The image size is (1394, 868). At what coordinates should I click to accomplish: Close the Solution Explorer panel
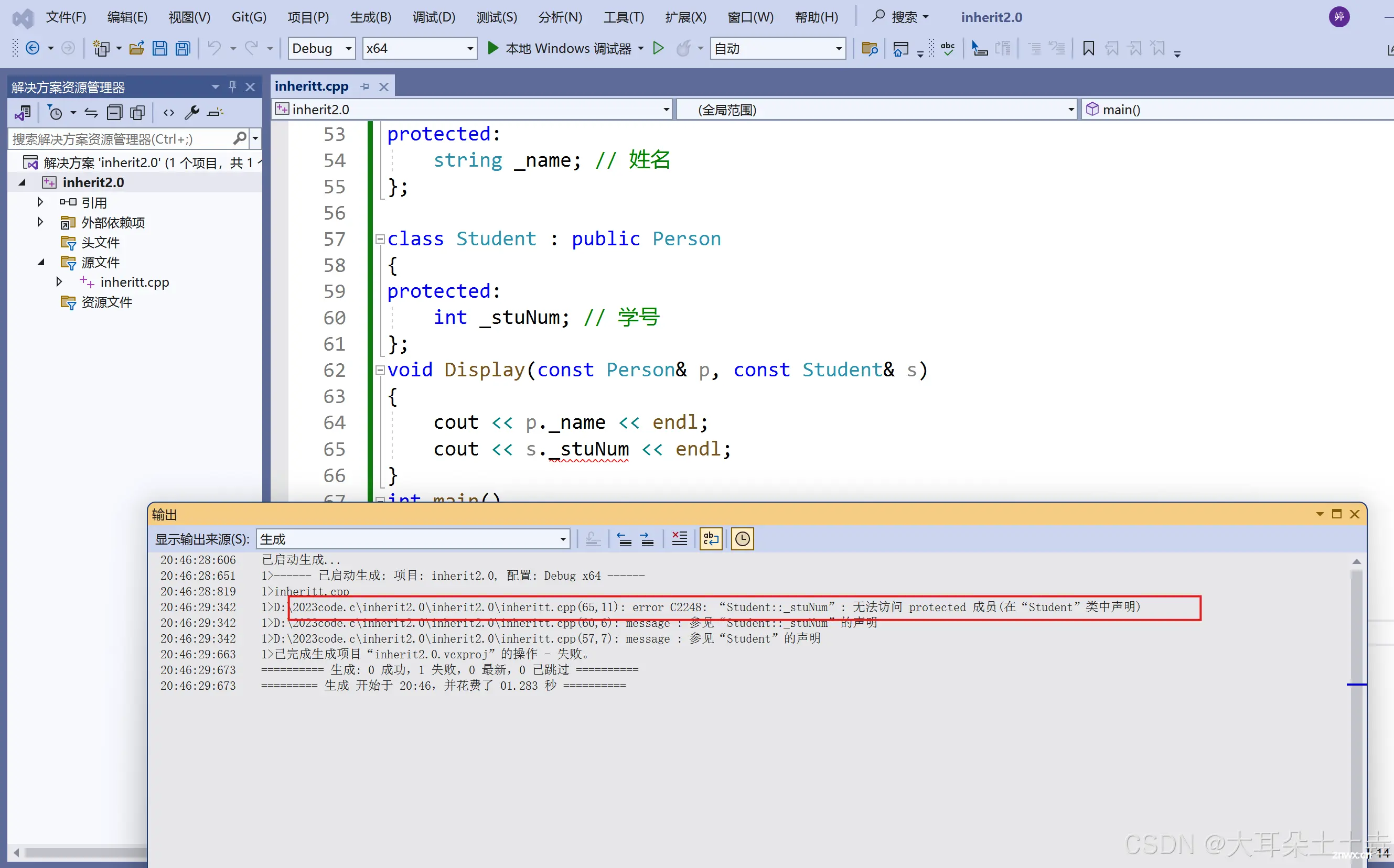coord(250,86)
